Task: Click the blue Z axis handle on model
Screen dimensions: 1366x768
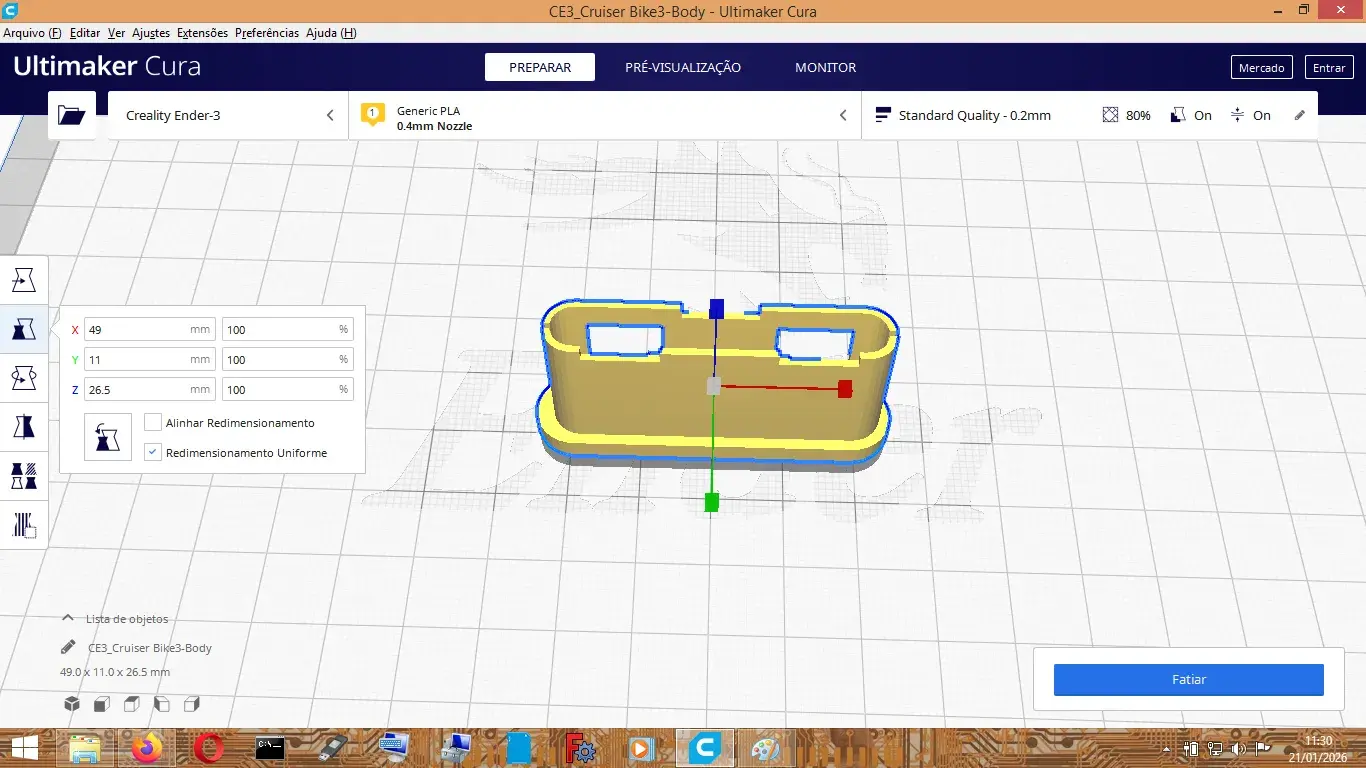Action: tap(716, 308)
